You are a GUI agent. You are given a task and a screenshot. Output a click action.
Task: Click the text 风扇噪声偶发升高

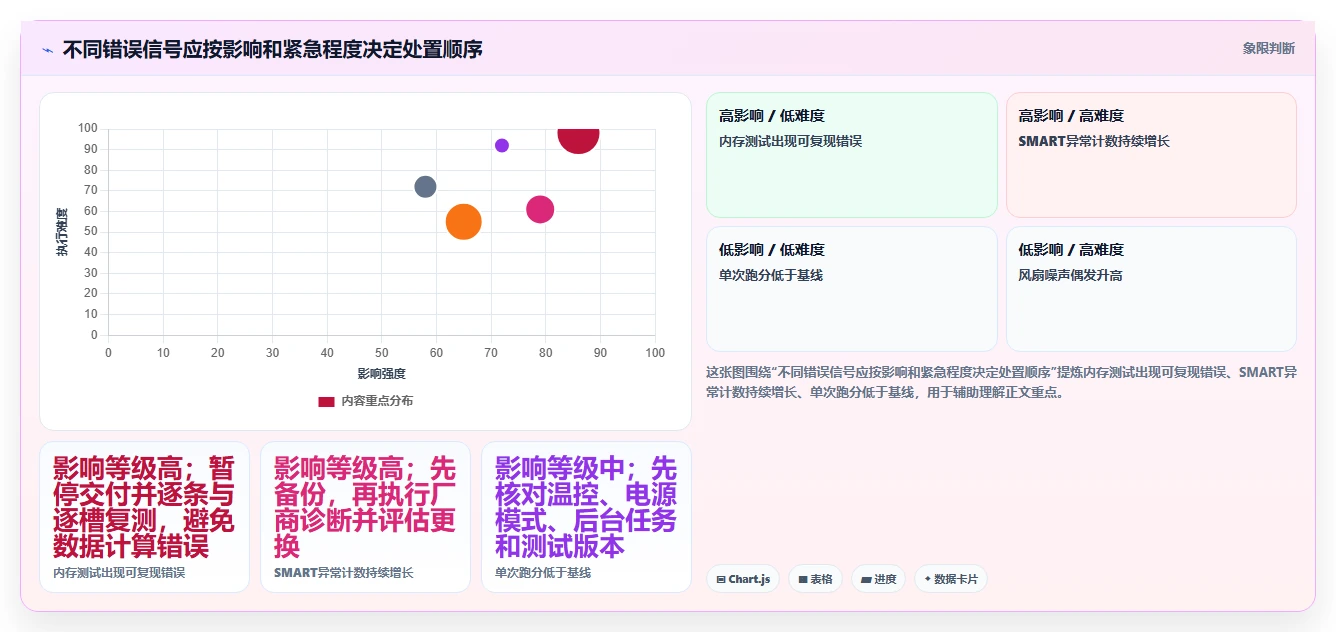(x=1071, y=275)
